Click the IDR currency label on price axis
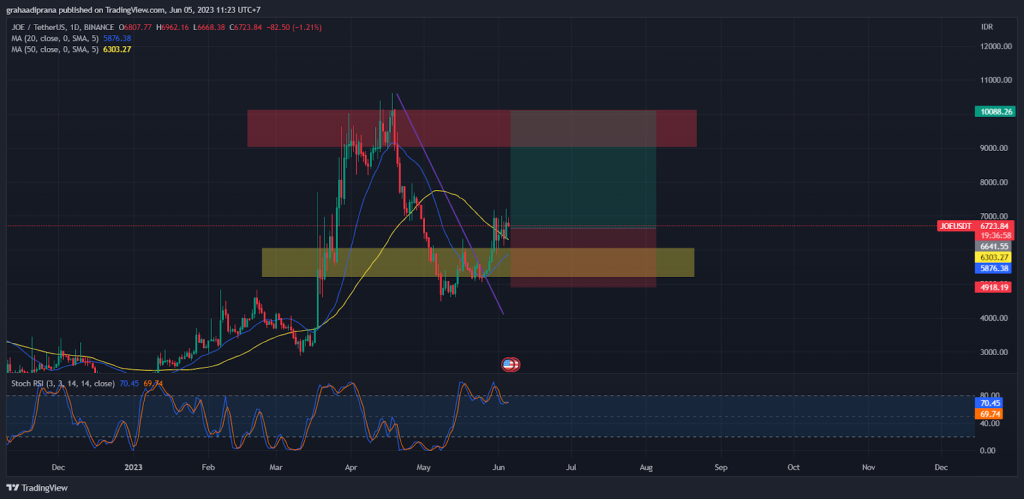Screen dimensions: 1024x499 [x=987, y=27]
